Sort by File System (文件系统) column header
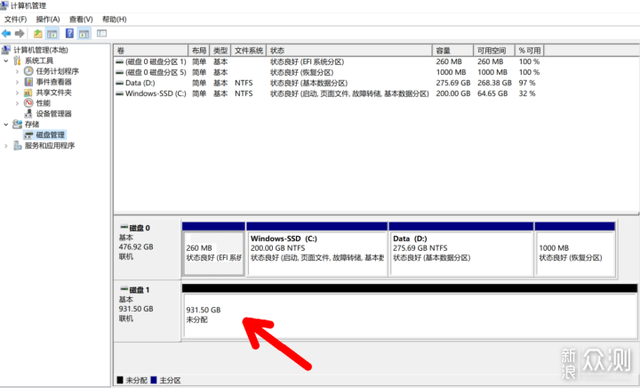This screenshot has height=388, width=640. pos(249,51)
